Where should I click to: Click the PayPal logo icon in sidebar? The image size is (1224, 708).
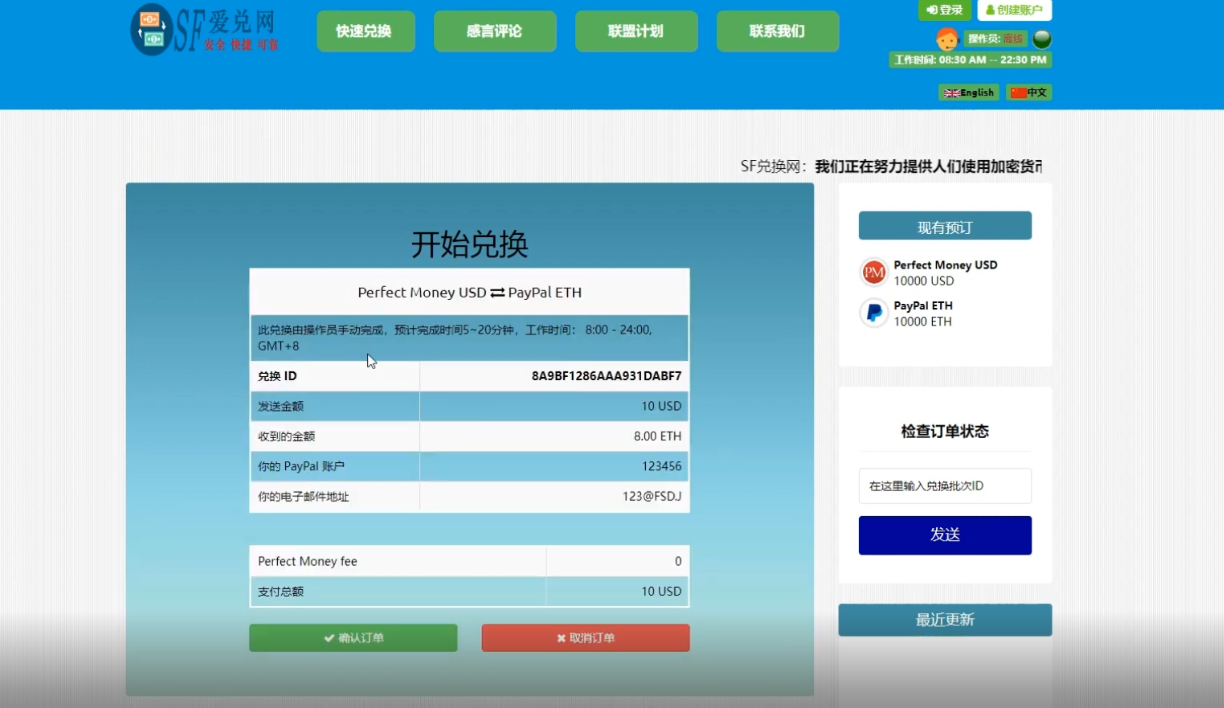[874, 313]
